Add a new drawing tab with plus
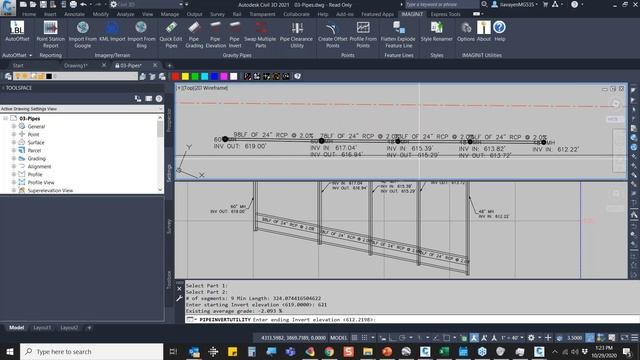 coord(169,65)
